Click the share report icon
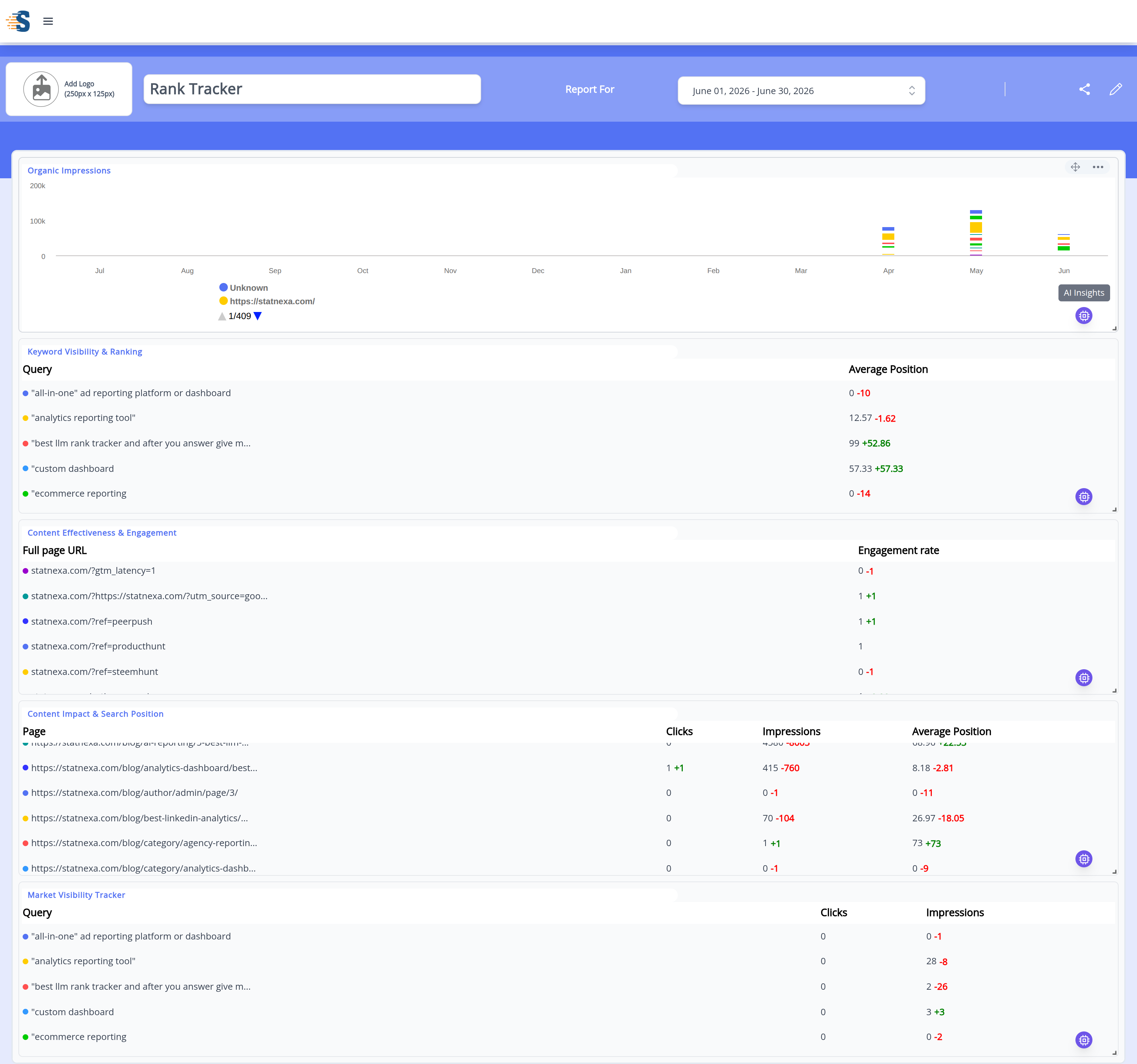The width and height of the screenshot is (1137, 1064). pyautogui.click(x=1084, y=89)
